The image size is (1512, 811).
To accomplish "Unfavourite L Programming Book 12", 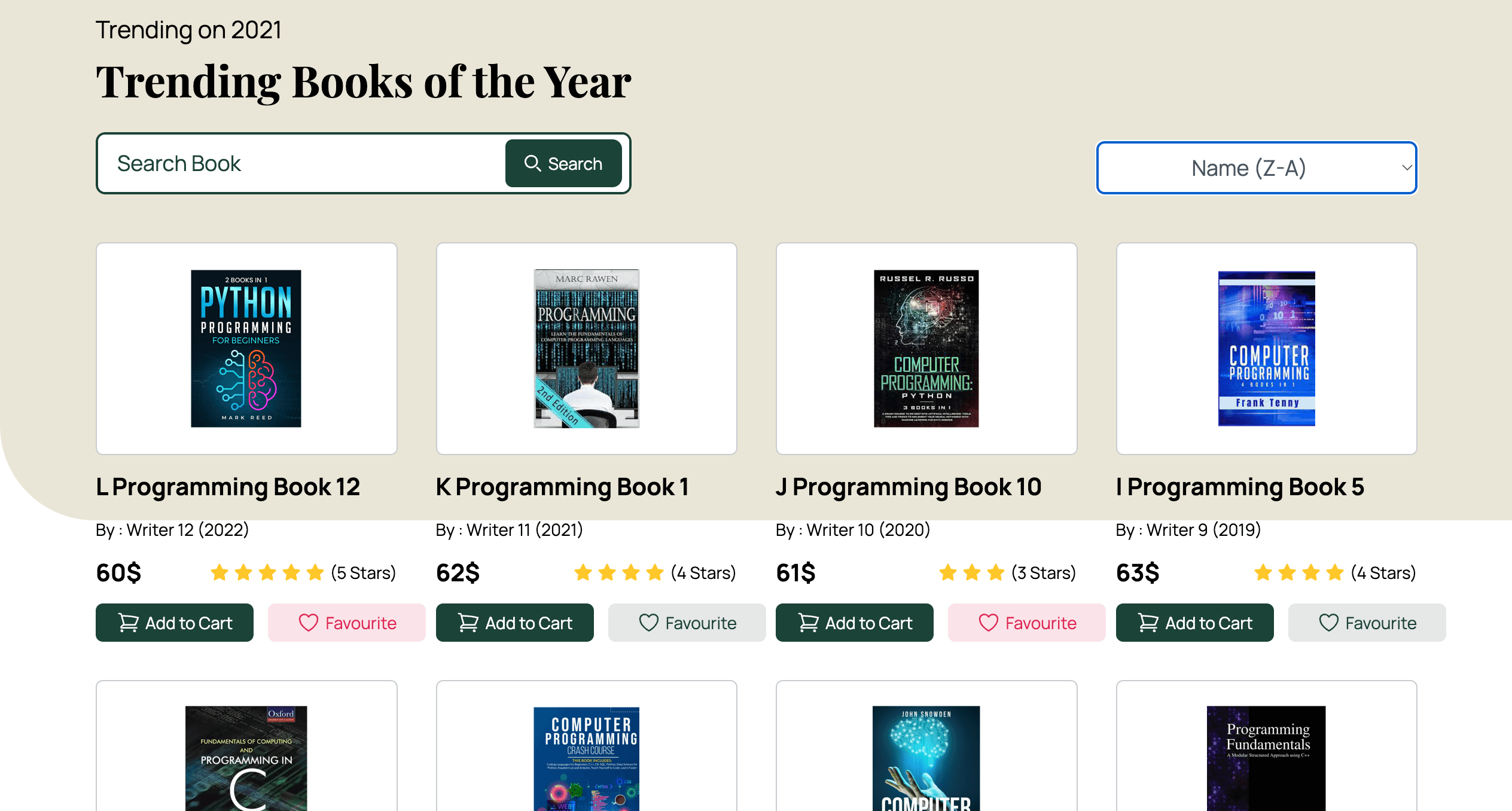I will (x=347, y=623).
